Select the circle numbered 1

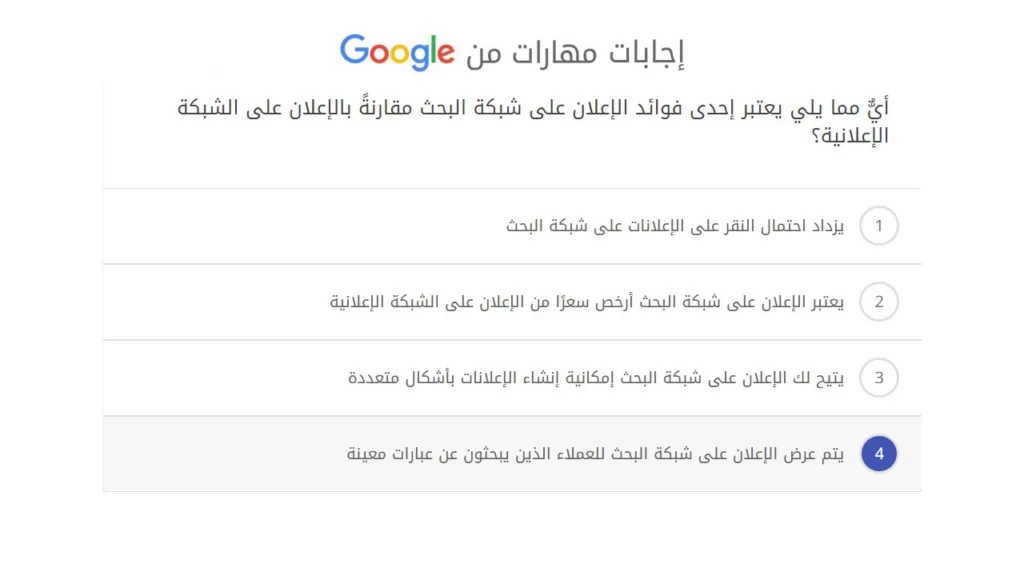879,226
